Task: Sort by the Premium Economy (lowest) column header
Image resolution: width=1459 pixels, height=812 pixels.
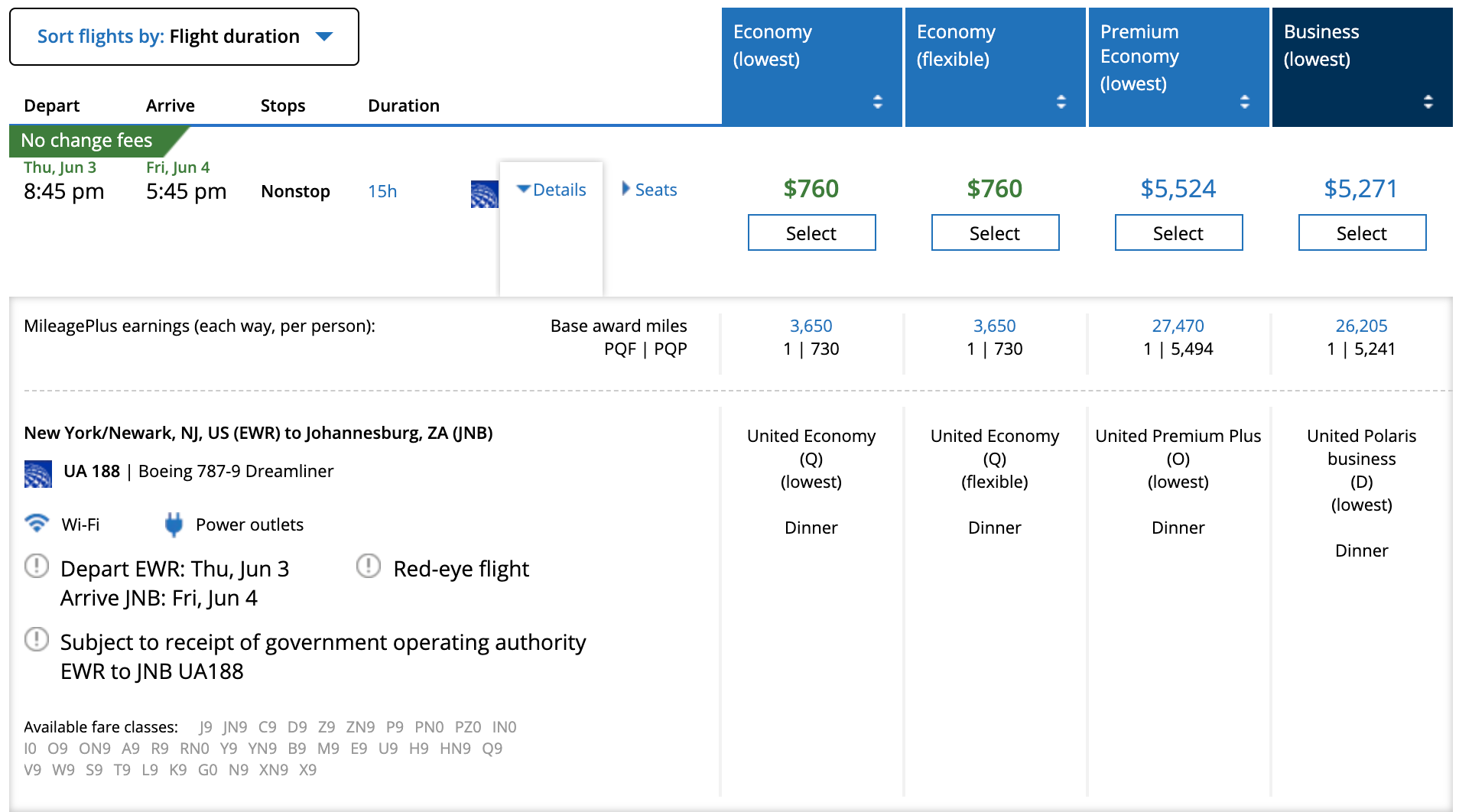Action: click(1178, 67)
